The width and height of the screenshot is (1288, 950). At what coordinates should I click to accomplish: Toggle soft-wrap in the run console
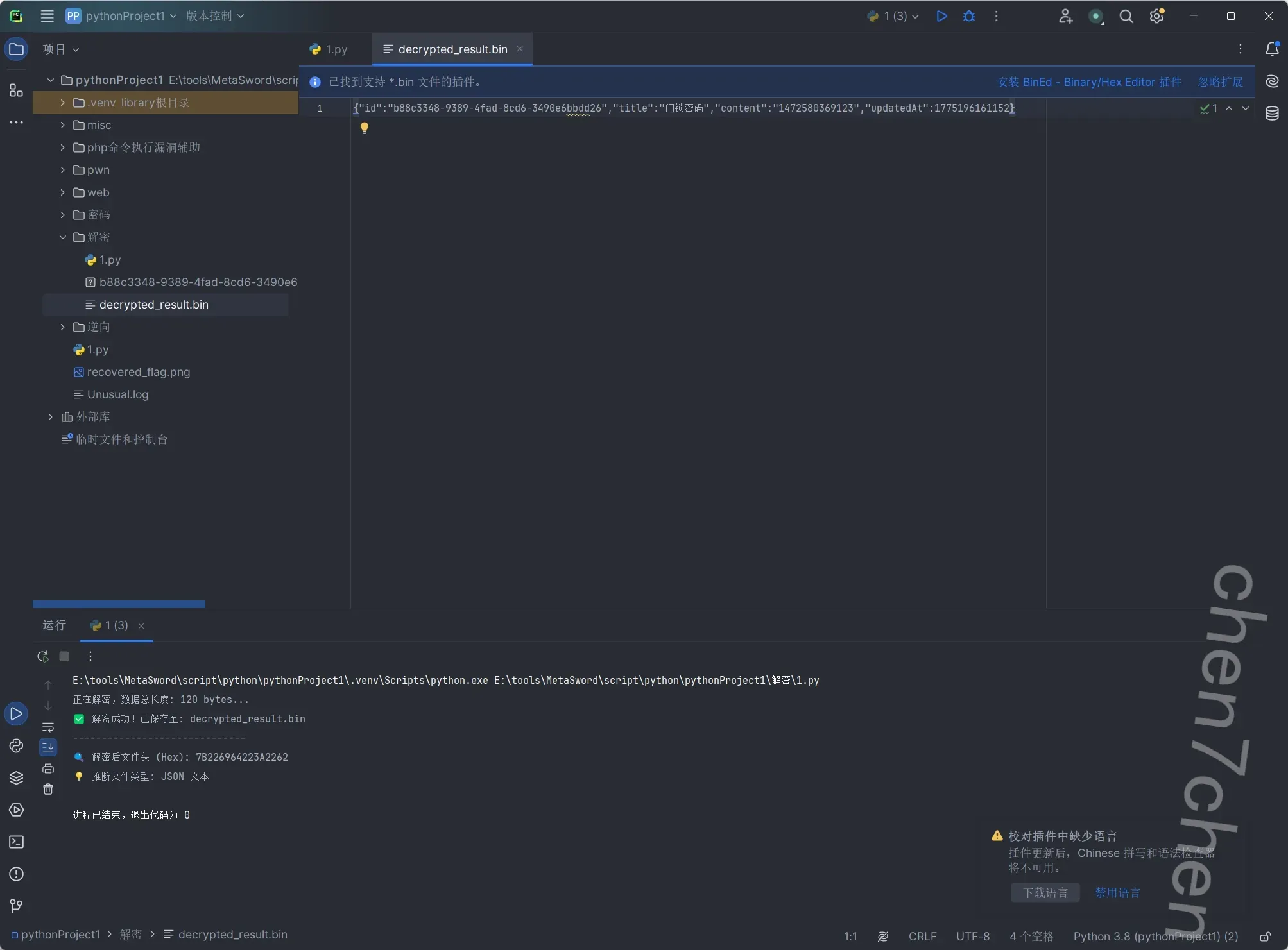48,727
